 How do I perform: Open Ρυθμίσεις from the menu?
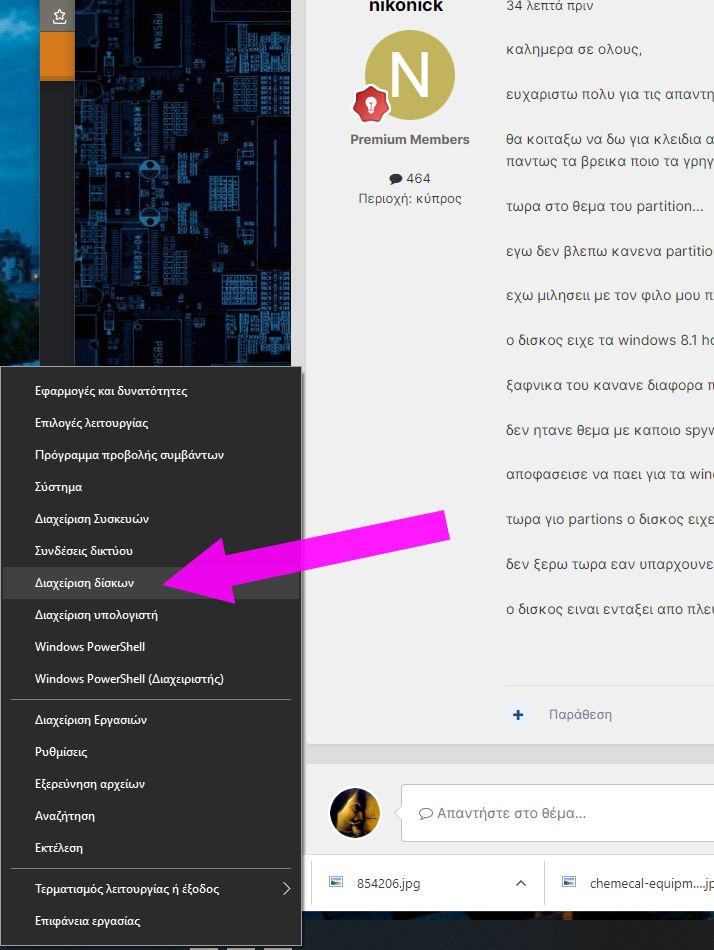pyautogui.click(x=151, y=752)
